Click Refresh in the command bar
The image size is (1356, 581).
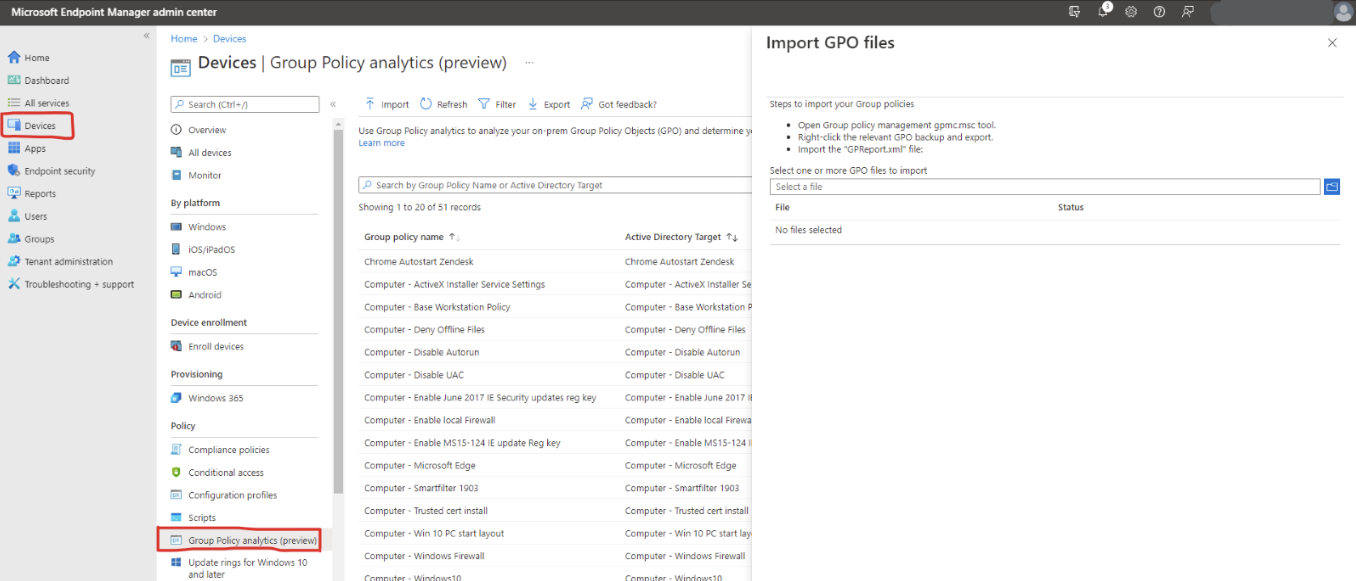click(443, 104)
